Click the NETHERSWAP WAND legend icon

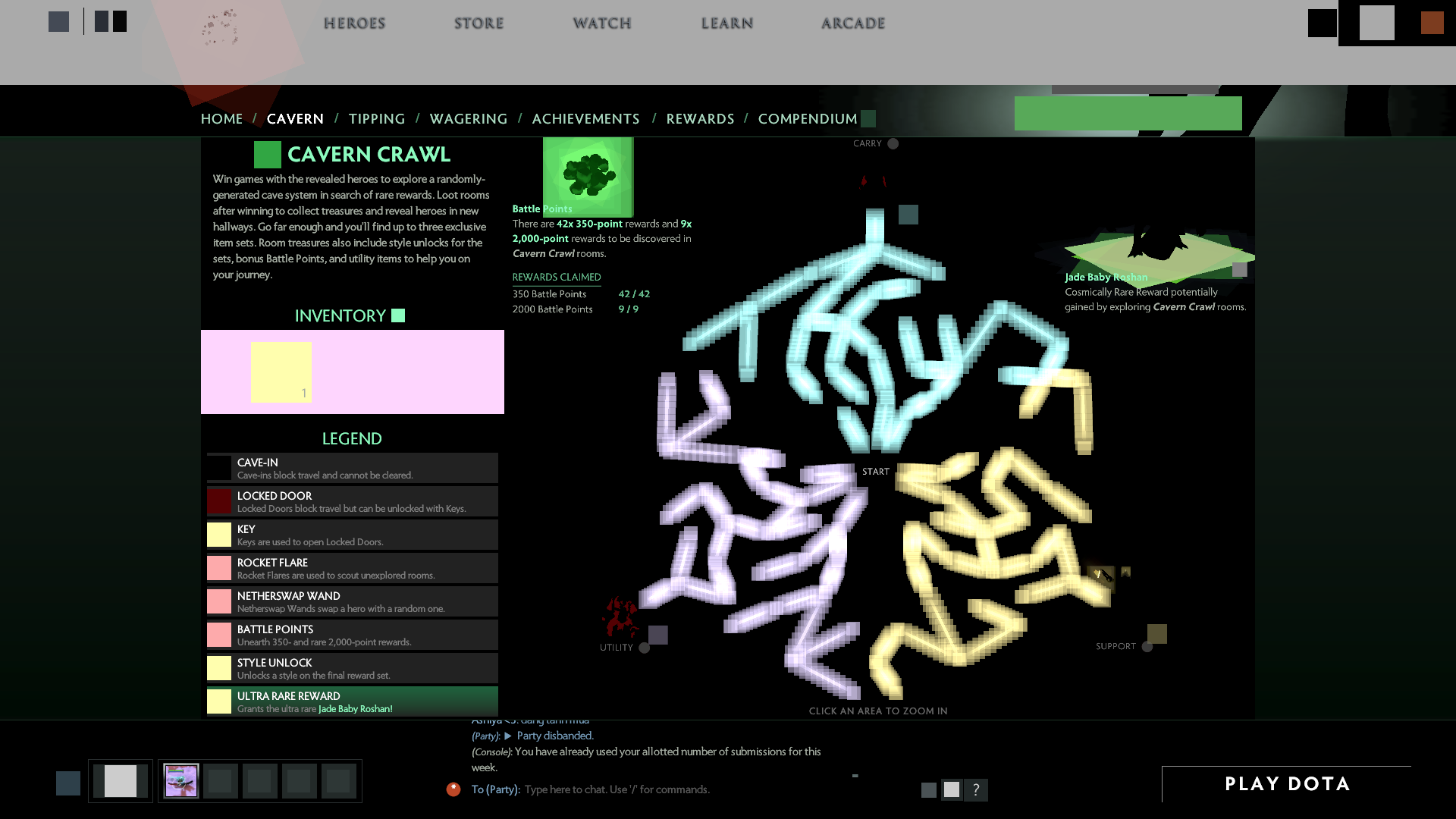pos(219,601)
